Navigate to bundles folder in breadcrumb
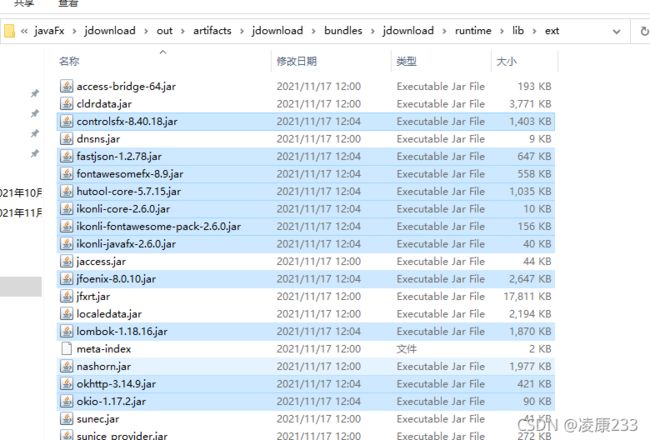Screen dimensions: 650x440 coord(343,31)
